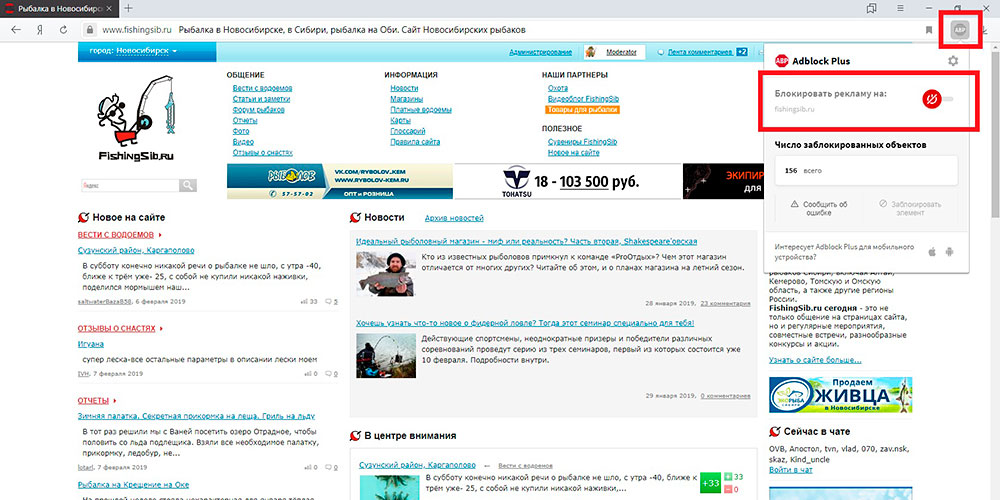Bookmark the page via bookmark icon
The height and width of the screenshot is (500, 1000).
pos(929,30)
